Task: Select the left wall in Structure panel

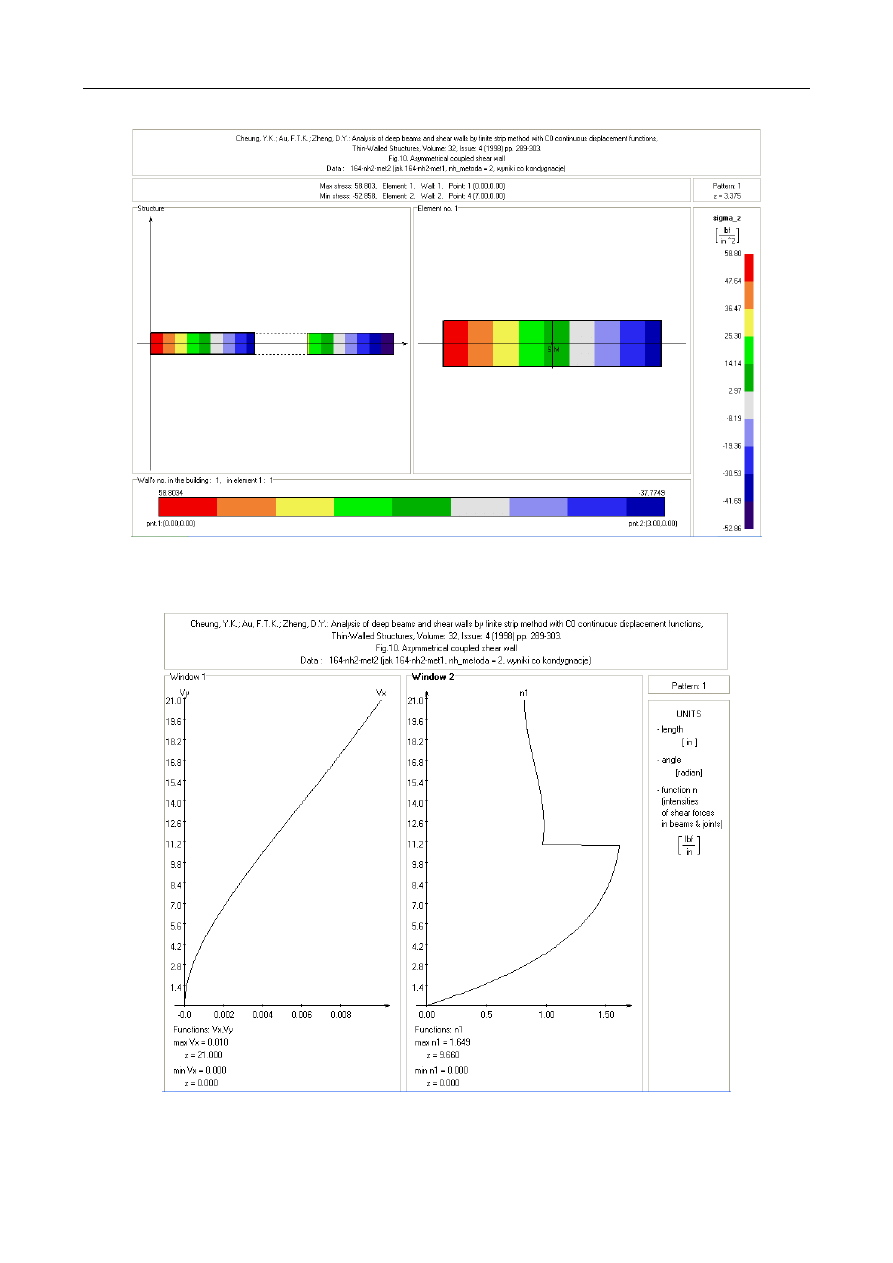Action: tap(202, 344)
